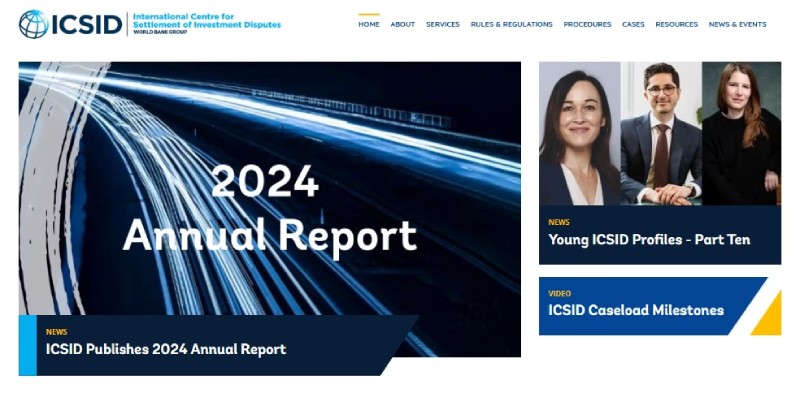The width and height of the screenshot is (800, 393).
Task: Open the SERVICES menu
Action: tap(443, 24)
